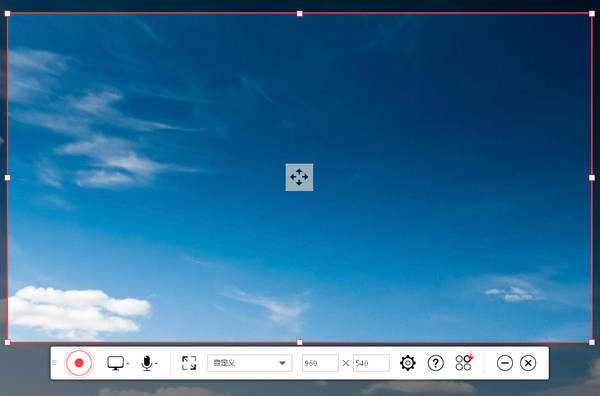Open the dropdown arrow beside the microphone icon
This screenshot has width=600, height=396.
tap(156, 363)
